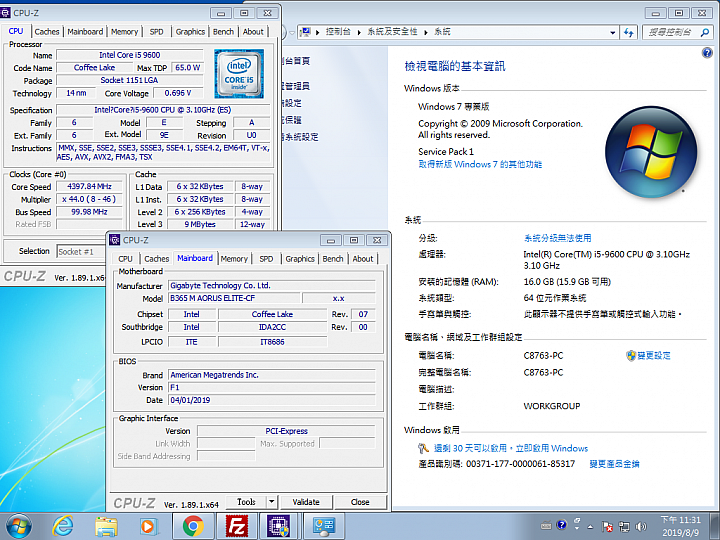This screenshot has height=540, width=720.
Task: Open Action Center flag tray icon
Action: [x=607, y=526]
